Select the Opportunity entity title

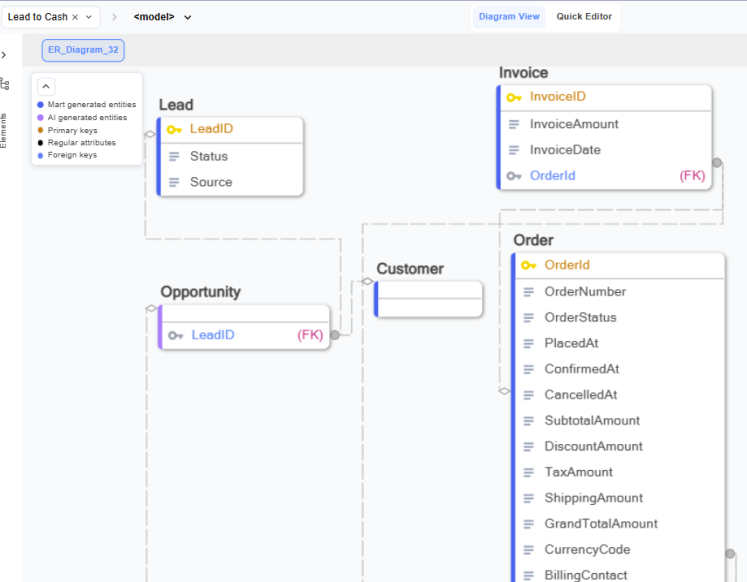pyautogui.click(x=200, y=292)
